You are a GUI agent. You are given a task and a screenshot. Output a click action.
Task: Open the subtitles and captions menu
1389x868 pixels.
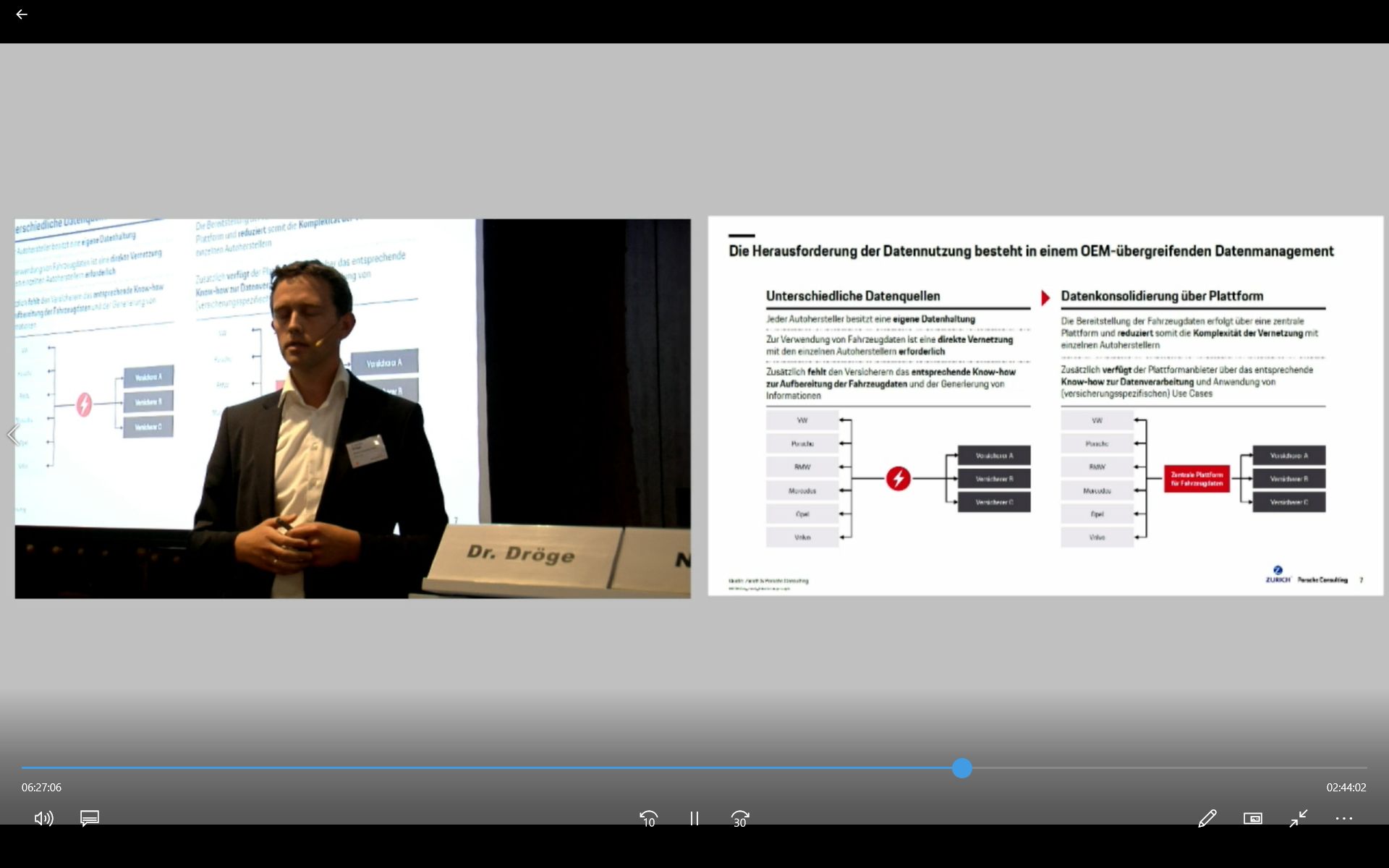[x=90, y=818]
